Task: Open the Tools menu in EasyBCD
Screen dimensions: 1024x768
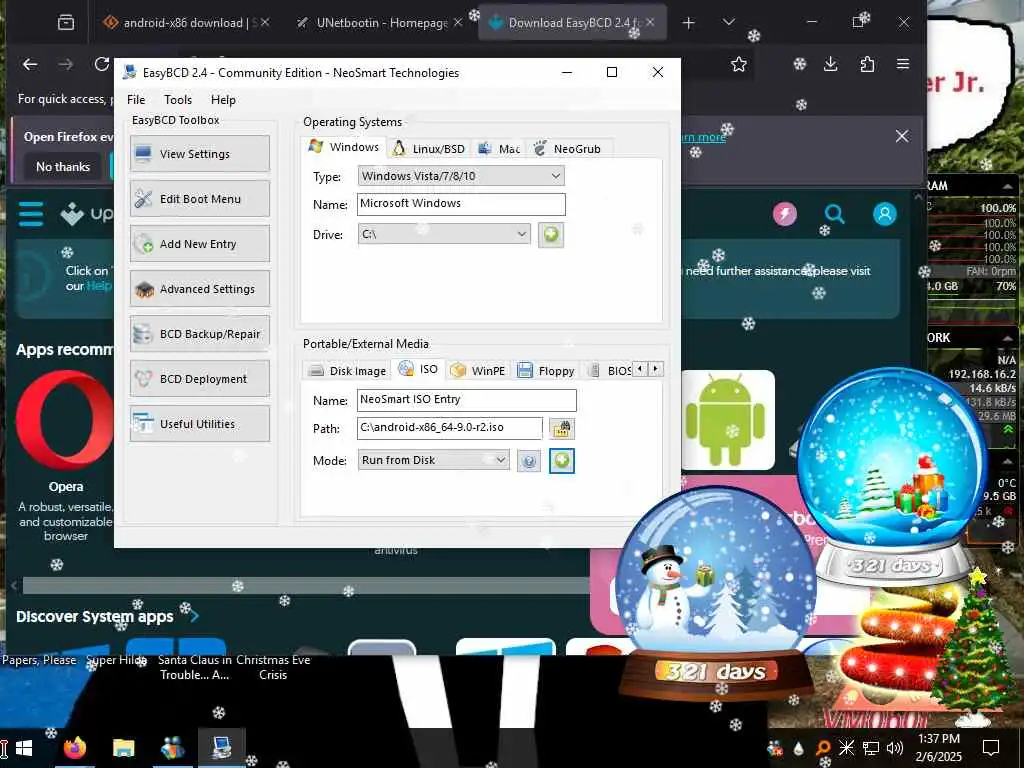Action: [x=178, y=99]
